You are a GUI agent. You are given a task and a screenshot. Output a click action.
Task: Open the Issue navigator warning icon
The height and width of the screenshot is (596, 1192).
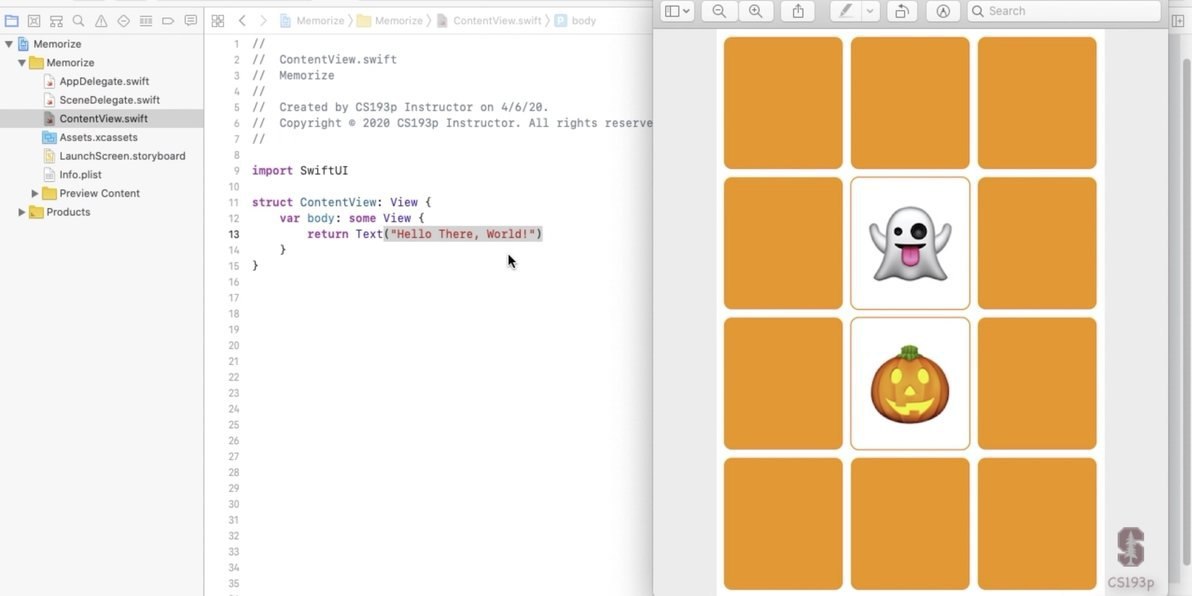(x=101, y=21)
